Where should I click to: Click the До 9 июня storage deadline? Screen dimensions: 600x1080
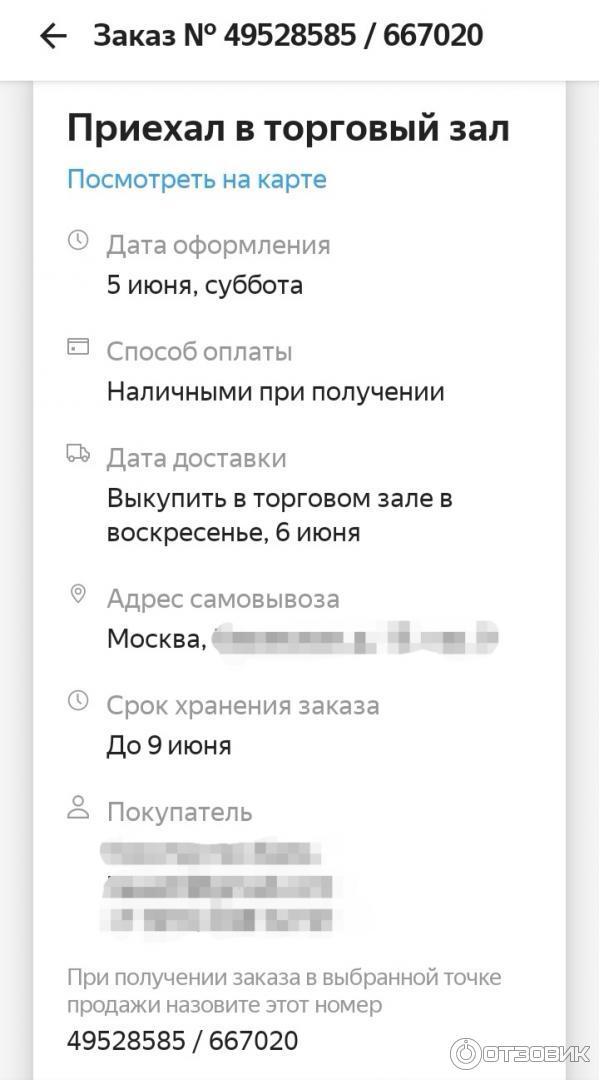pyautogui.click(x=169, y=746)
